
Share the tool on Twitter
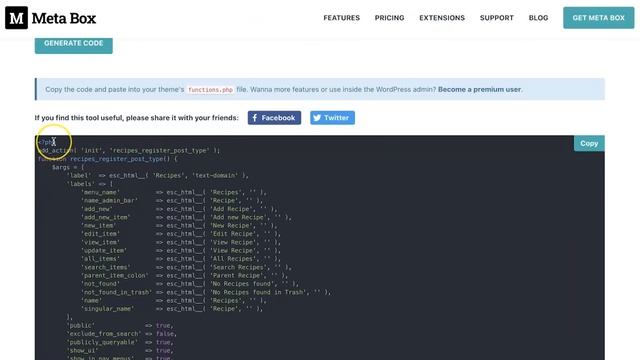click(x=332, y=118)
